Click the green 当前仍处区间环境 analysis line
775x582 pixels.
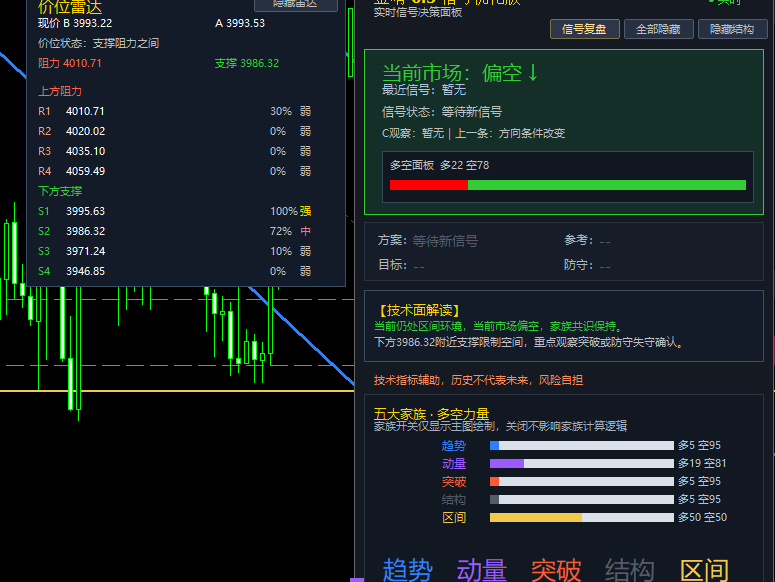point(500,327)
